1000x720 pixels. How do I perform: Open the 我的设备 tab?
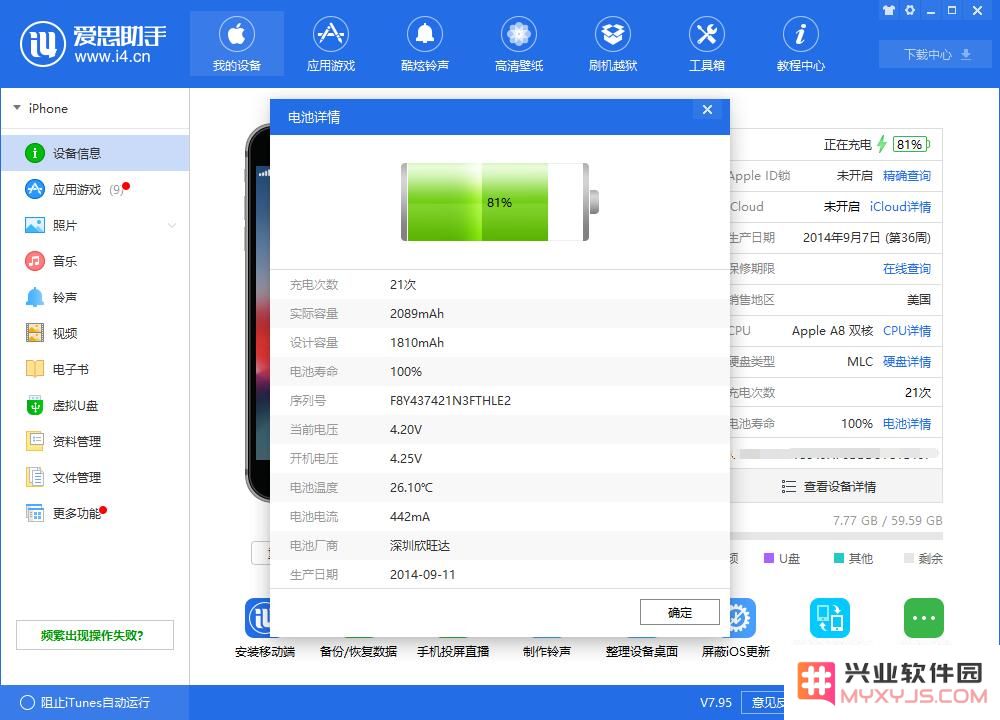coord(237,43)
